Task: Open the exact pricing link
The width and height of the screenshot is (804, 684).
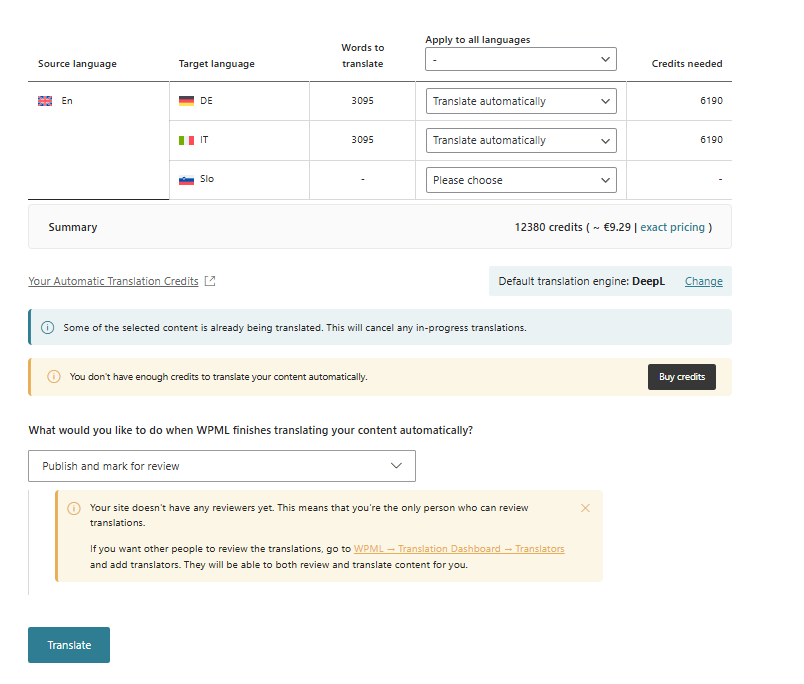Action: [x=672, y=227]
